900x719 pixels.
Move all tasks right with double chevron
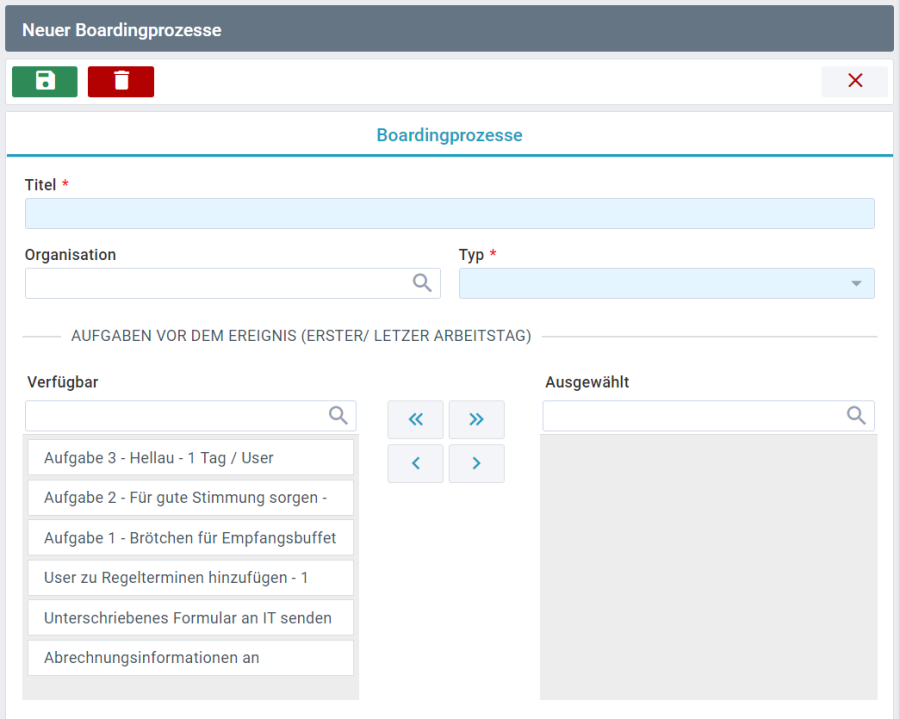pos(476,420)
